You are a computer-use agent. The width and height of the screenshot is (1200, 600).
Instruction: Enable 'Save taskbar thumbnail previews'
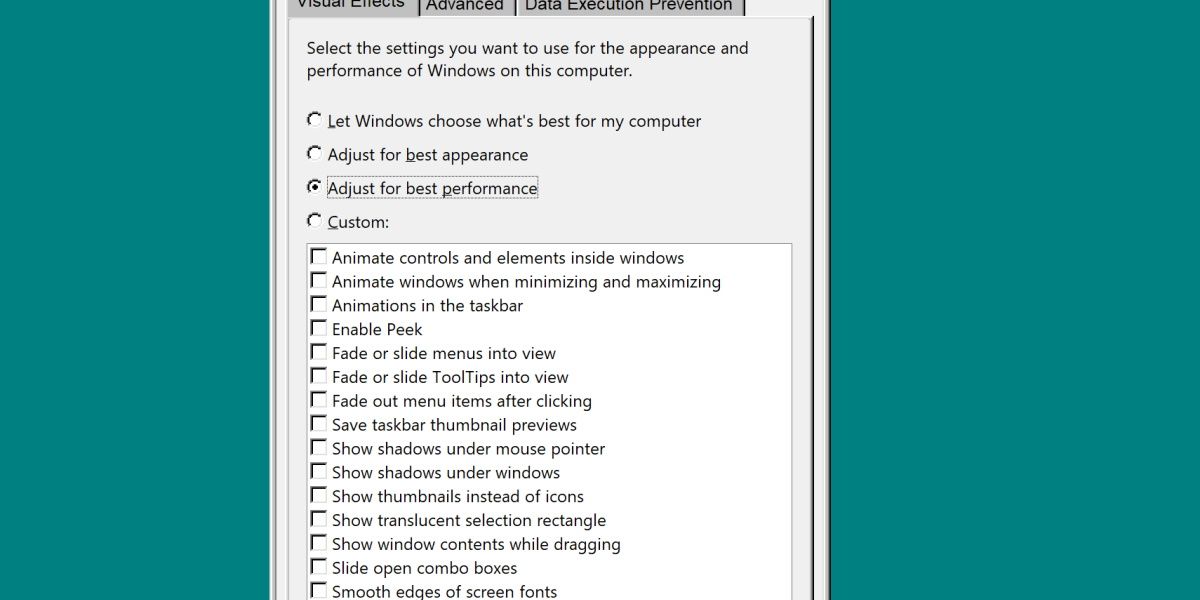coord(319,423)
